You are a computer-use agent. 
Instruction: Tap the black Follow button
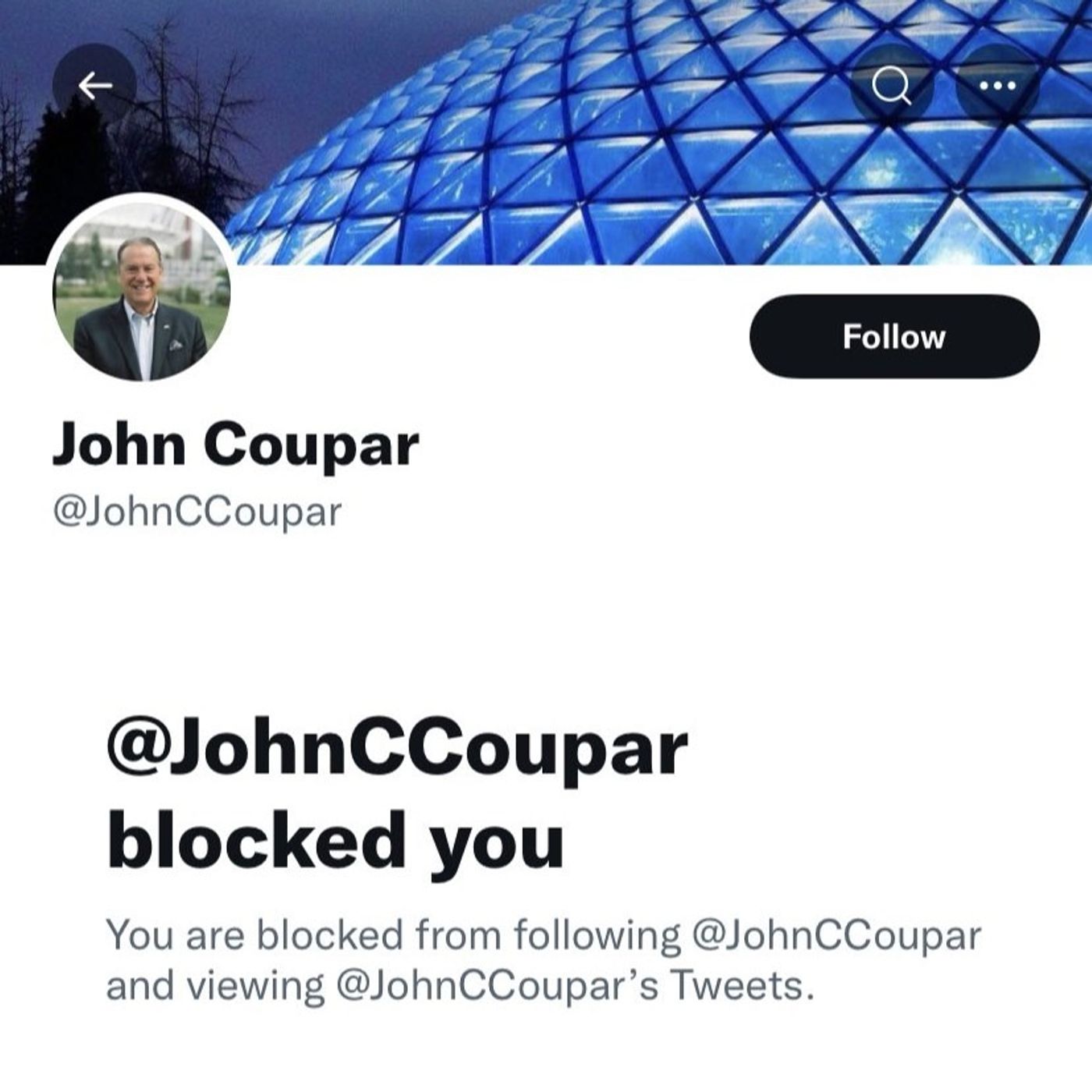coord(895,337)
